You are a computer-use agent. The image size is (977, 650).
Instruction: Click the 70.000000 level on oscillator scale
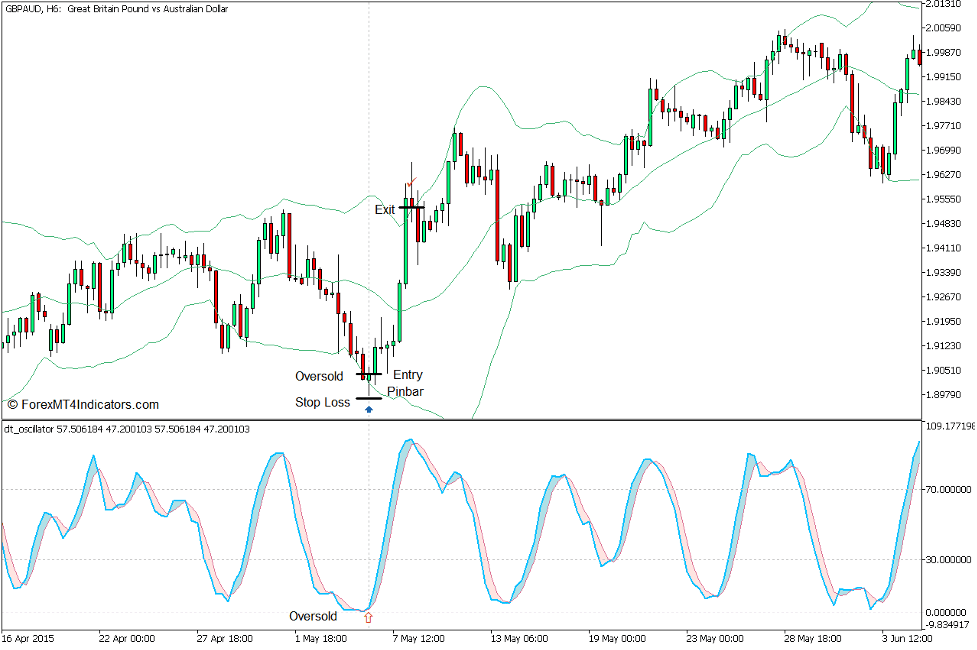[947, 490]
